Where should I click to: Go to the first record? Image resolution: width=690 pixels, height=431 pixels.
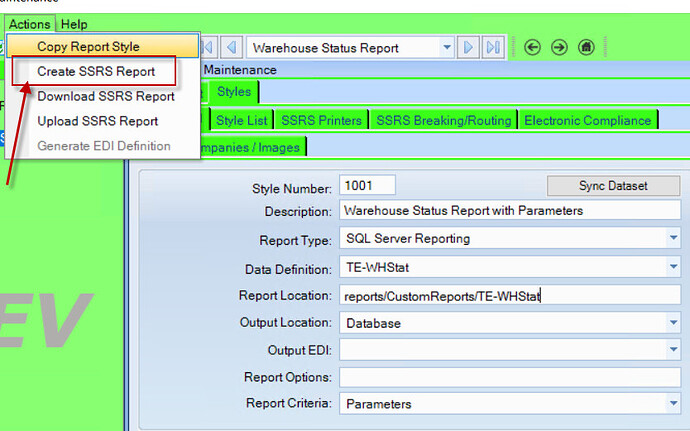[208, 47]
